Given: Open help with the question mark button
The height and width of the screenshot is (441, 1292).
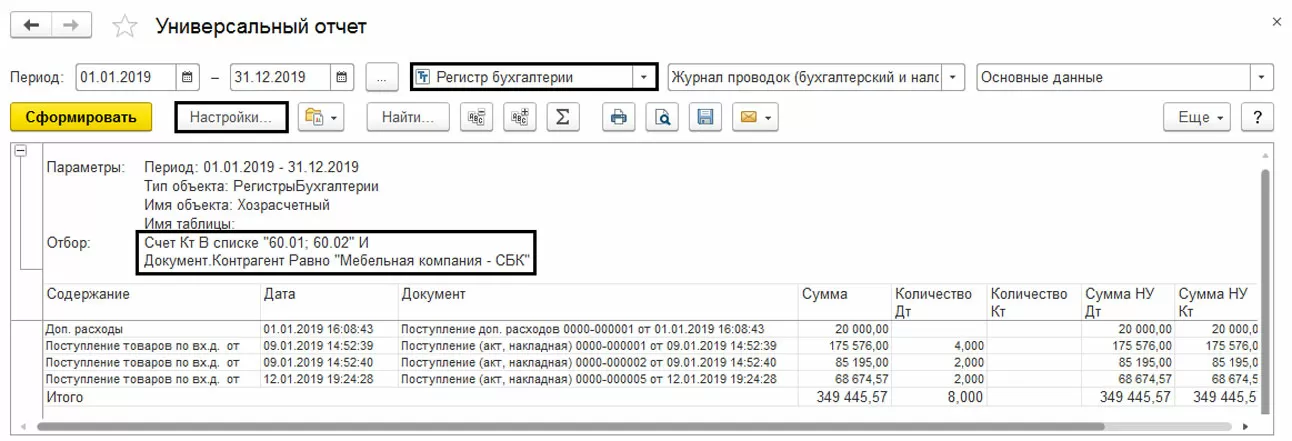Looking at the screenshot, I should click(1256, 117).
